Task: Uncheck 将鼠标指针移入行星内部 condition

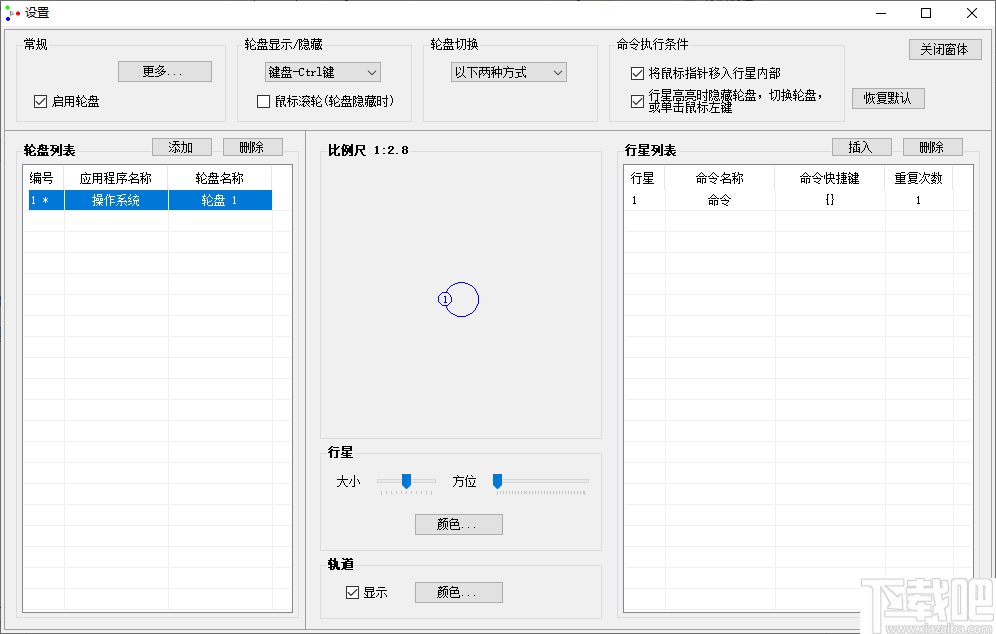Action: (636, 72)
